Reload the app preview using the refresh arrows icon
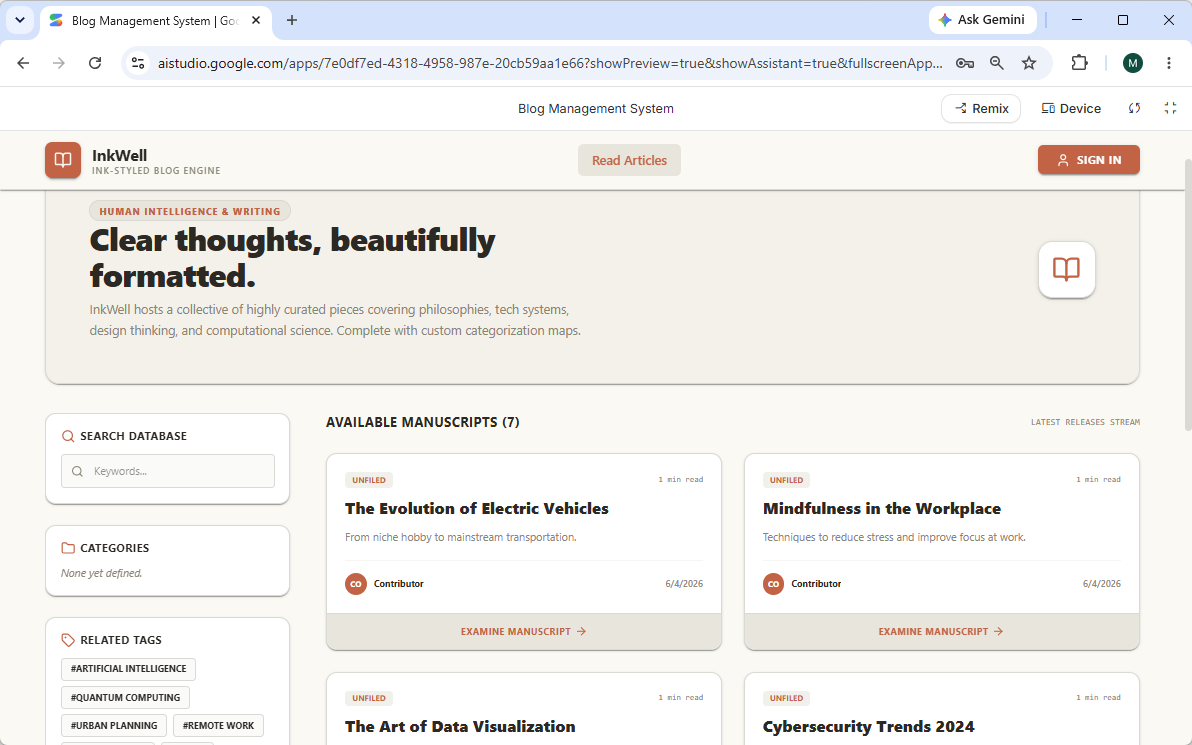The width and height of the screenshot is (1192, 745). pos(1134,108)
